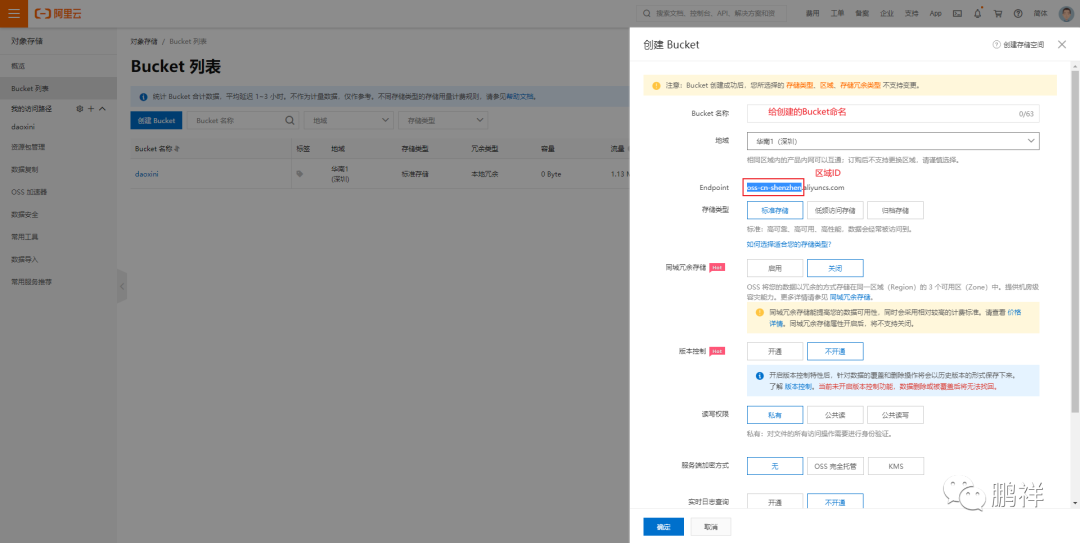Open 企业 in top navigation

887,13
